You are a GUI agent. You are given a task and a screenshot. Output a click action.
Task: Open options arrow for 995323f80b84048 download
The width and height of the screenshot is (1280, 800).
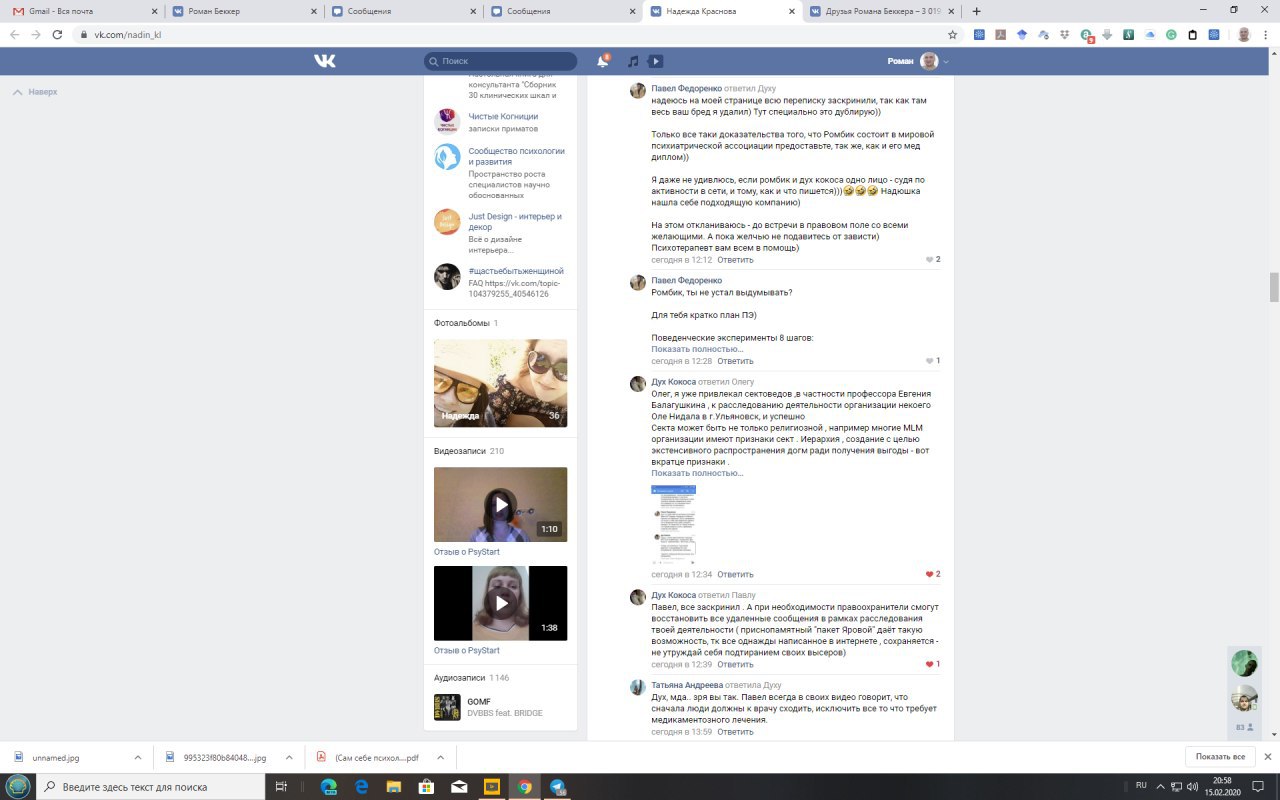[x=289, y=758]
